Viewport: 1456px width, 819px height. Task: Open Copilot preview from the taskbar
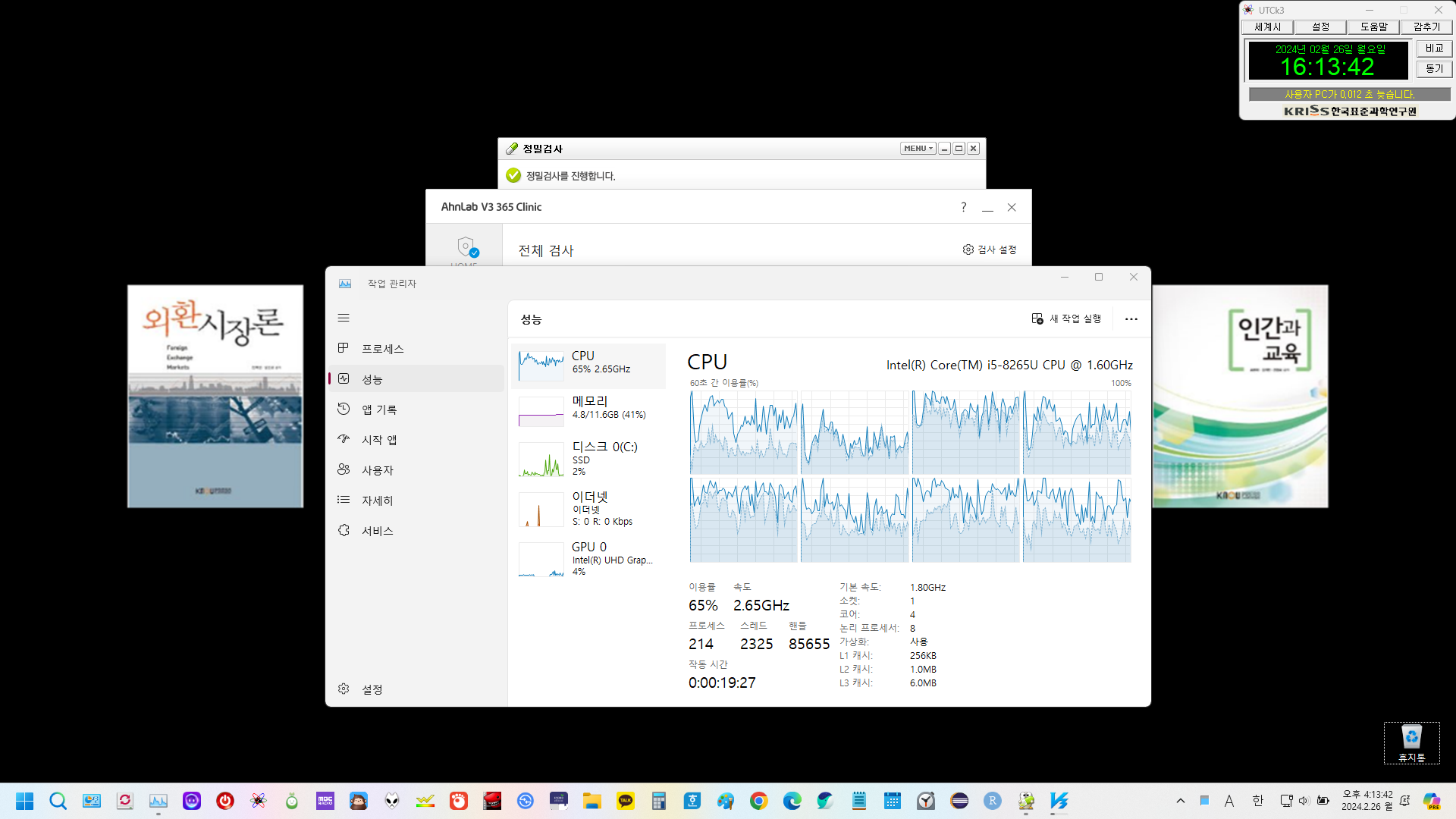coord(1432,801)
